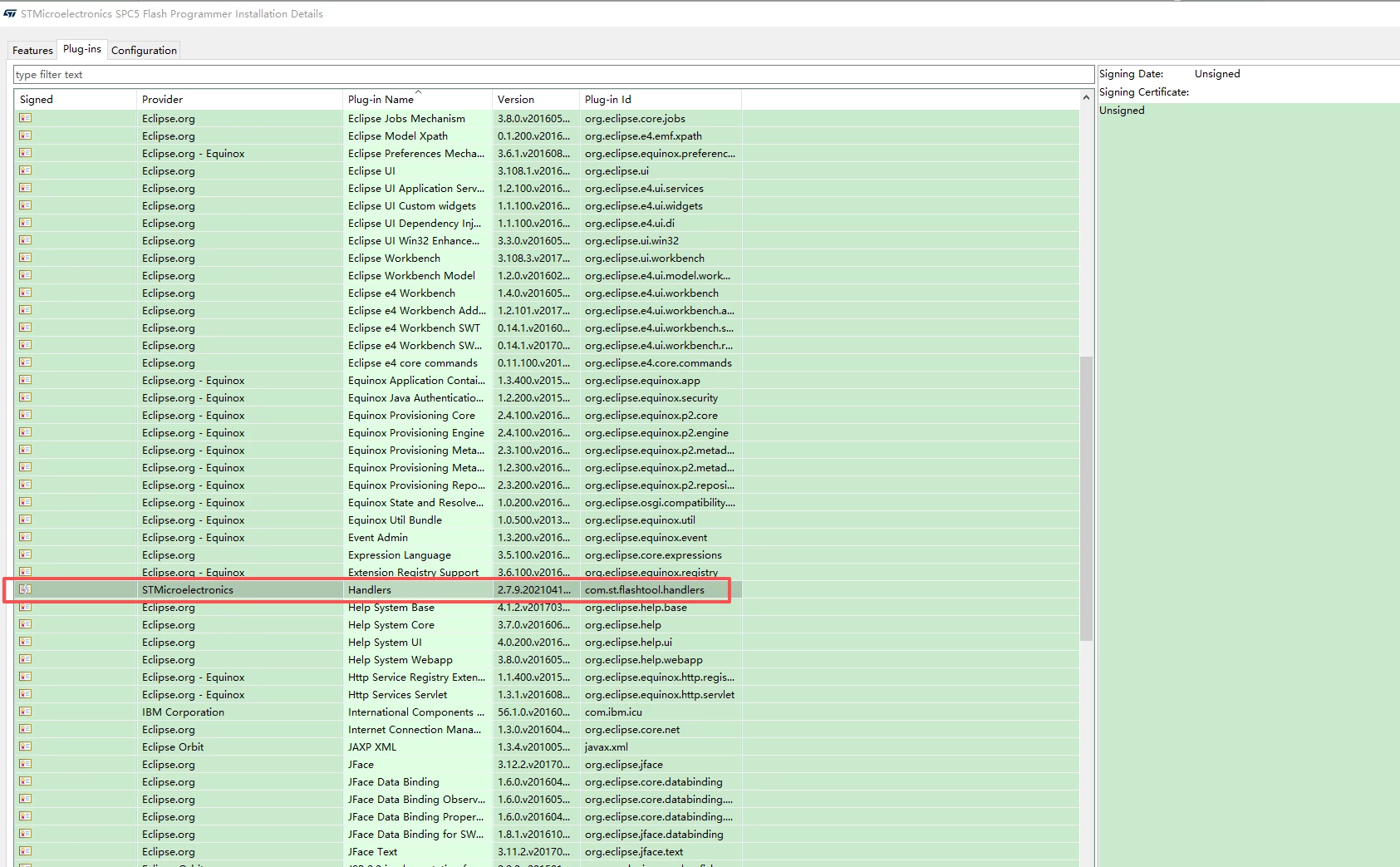Click unsigned icon for Eclipse e4 core commands row

coord(26,362)
